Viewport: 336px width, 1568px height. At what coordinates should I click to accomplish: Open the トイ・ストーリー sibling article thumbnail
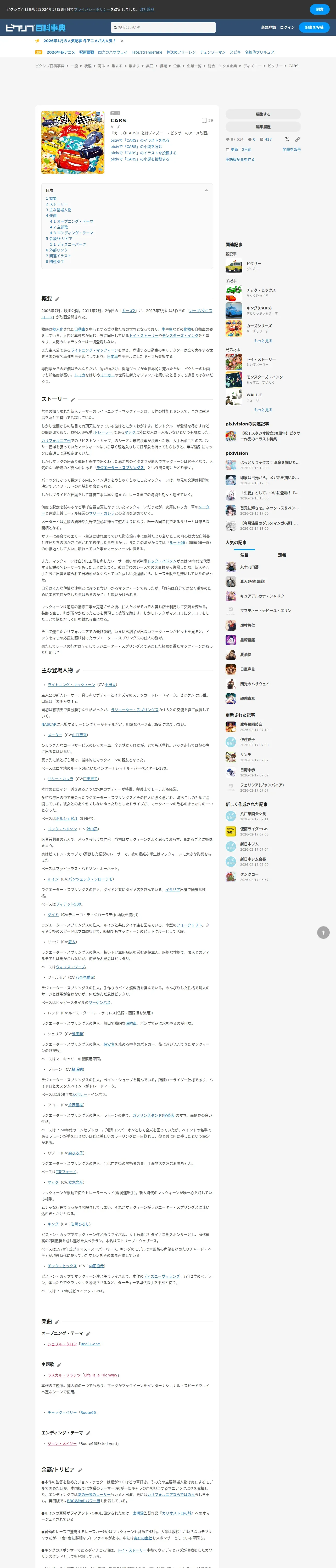[234, 362]
